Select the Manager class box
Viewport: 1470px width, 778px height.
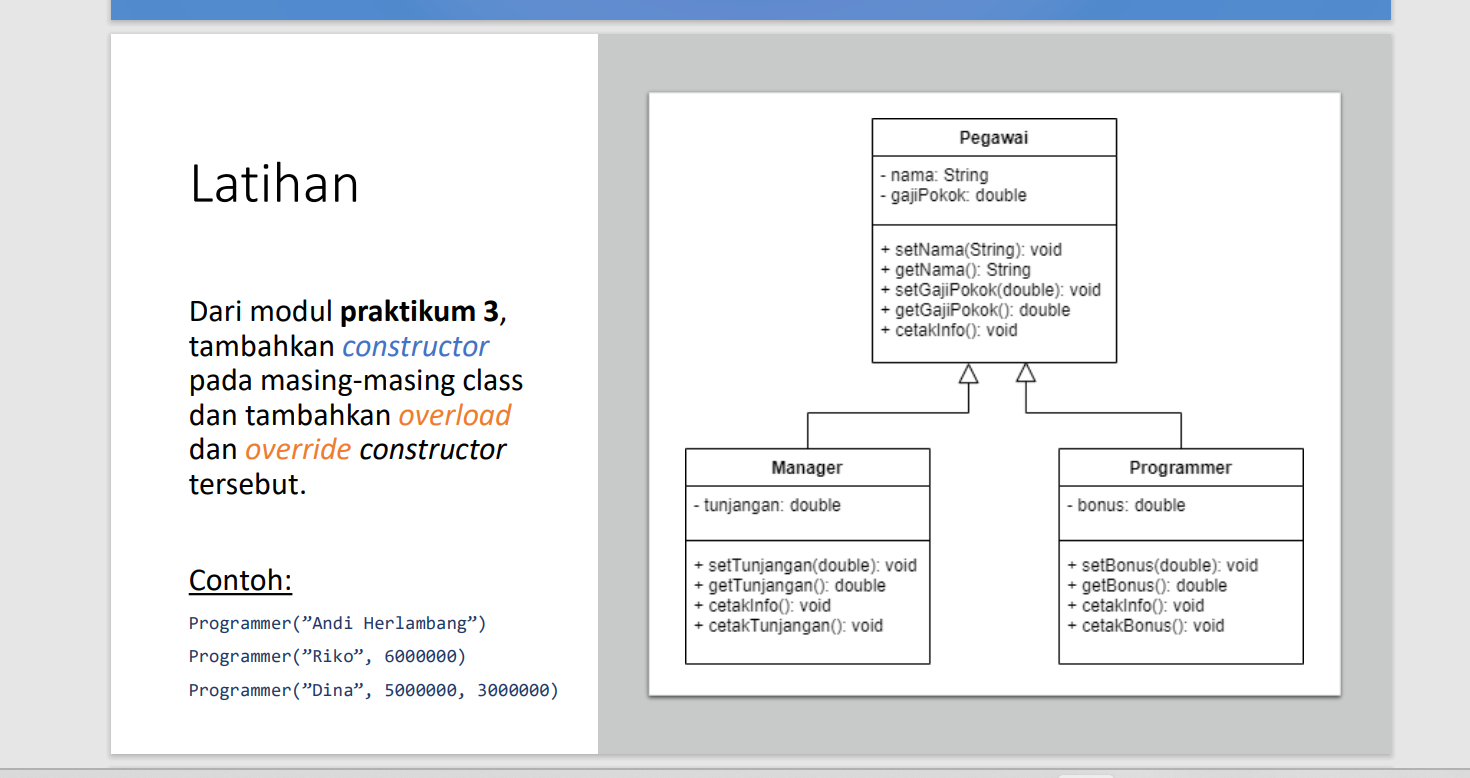click(x=806, y=467)
